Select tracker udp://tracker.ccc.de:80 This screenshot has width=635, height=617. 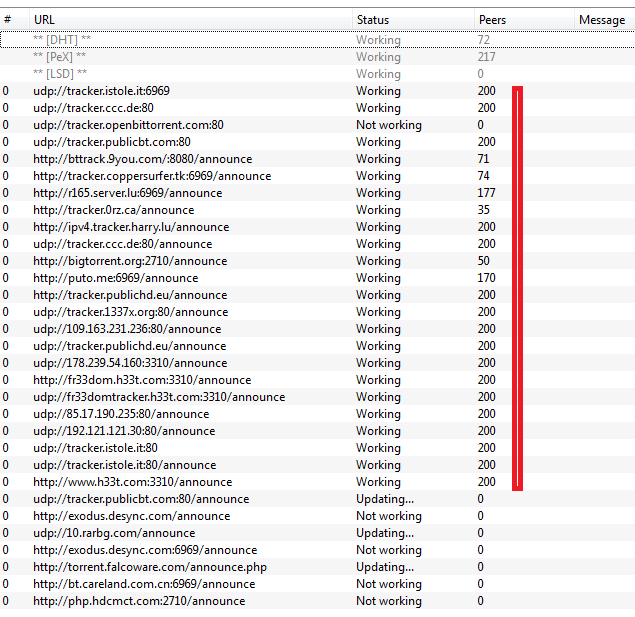point(318,108)
